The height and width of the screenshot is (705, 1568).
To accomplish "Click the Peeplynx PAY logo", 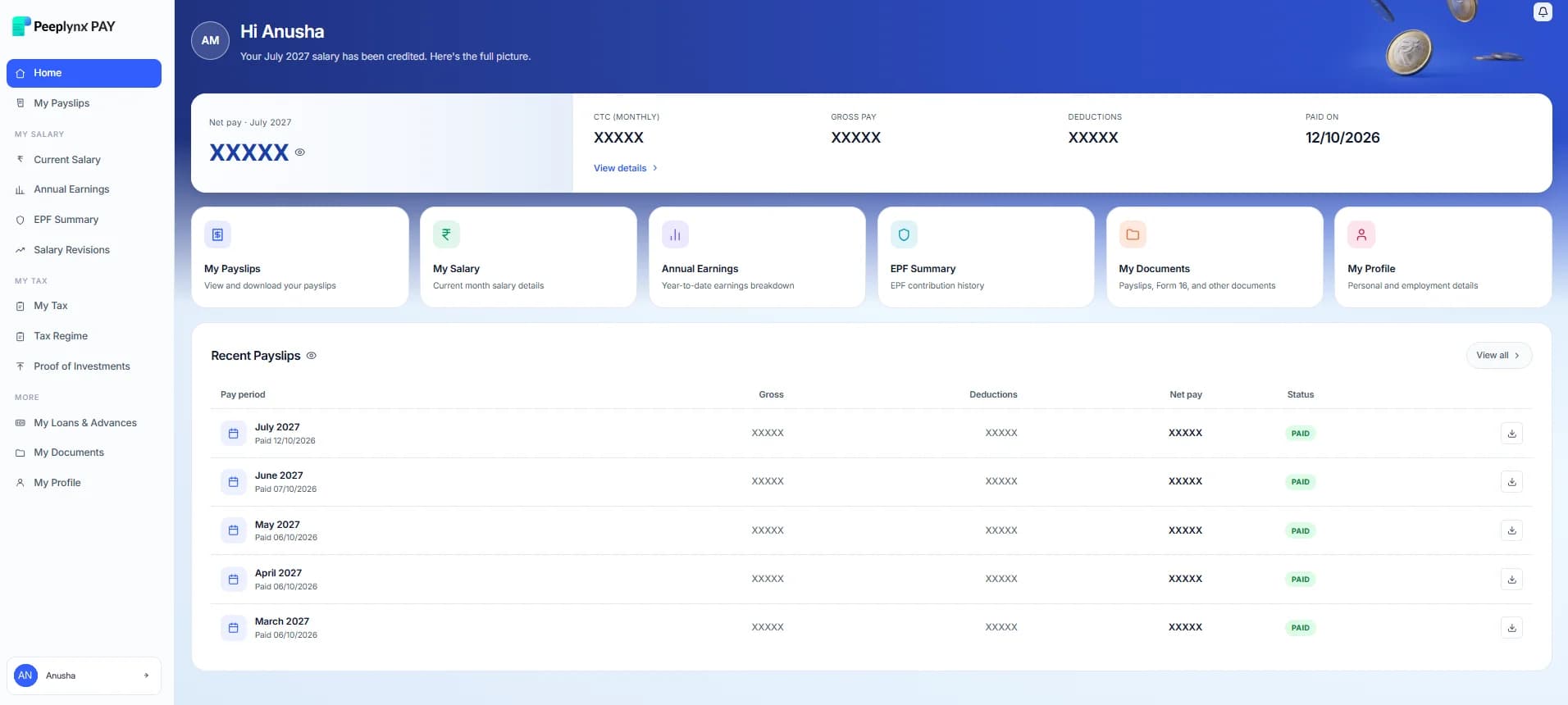I will 64,26.
